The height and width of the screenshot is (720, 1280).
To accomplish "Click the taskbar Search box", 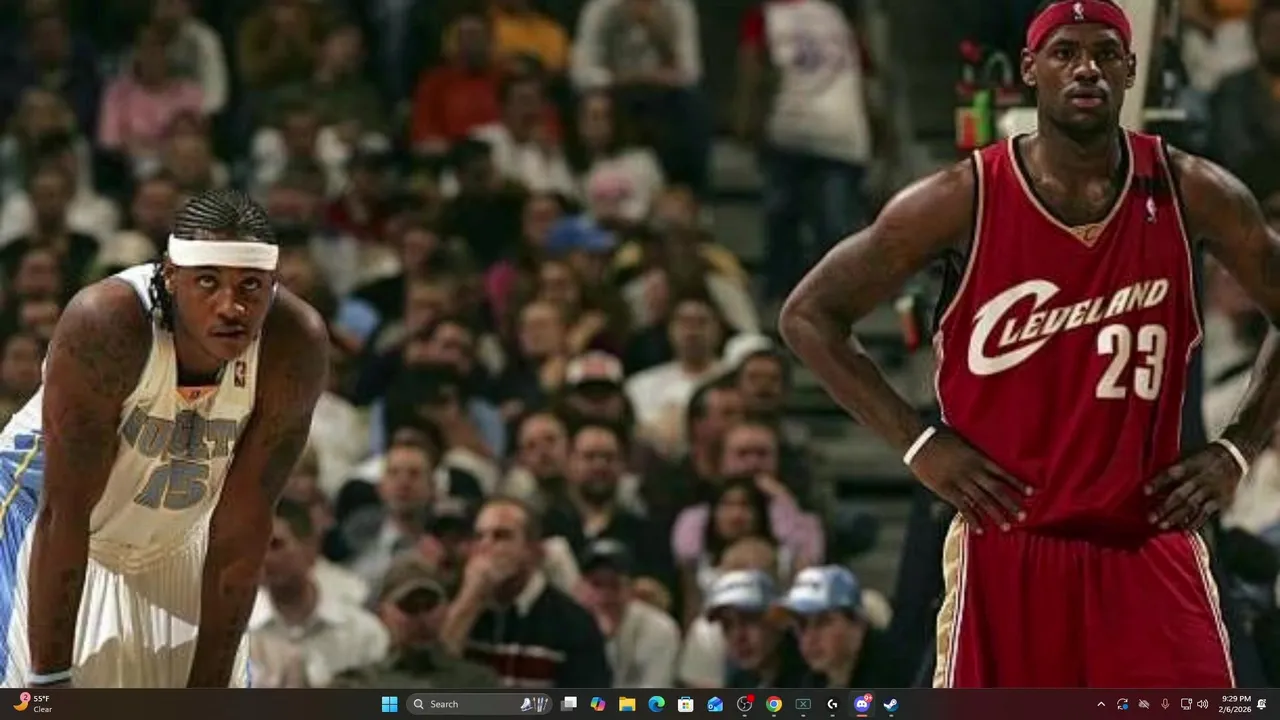I will tap(480, 704).
